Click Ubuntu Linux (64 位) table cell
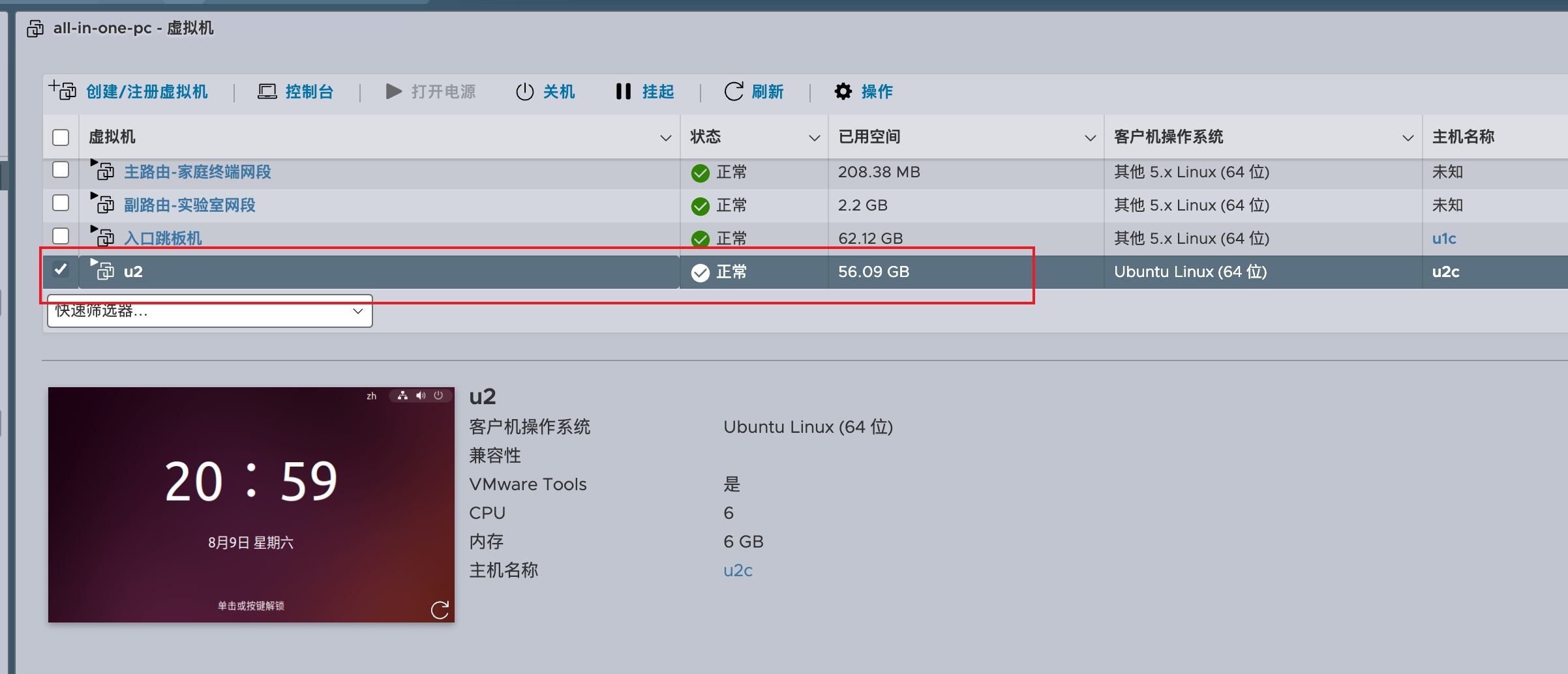The image size is (1568, 674). [1190, 272]
